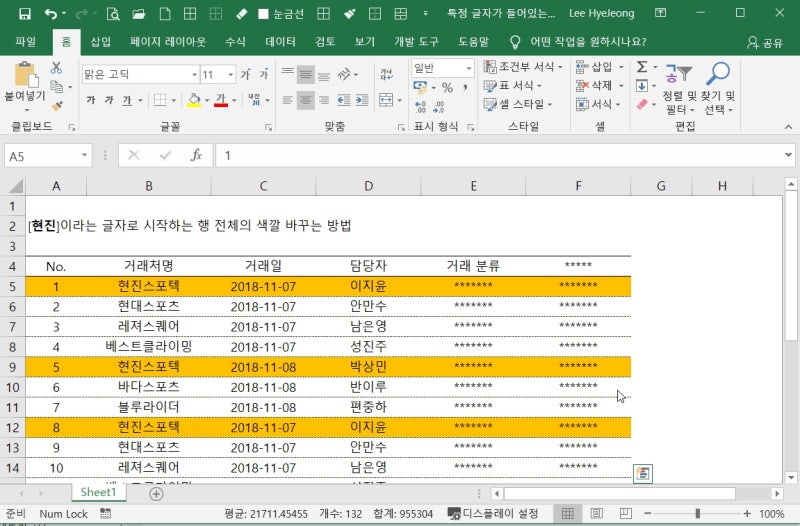Apply comma style format
The width and height of the screenshot is (800, 526).
coord(465,87)
